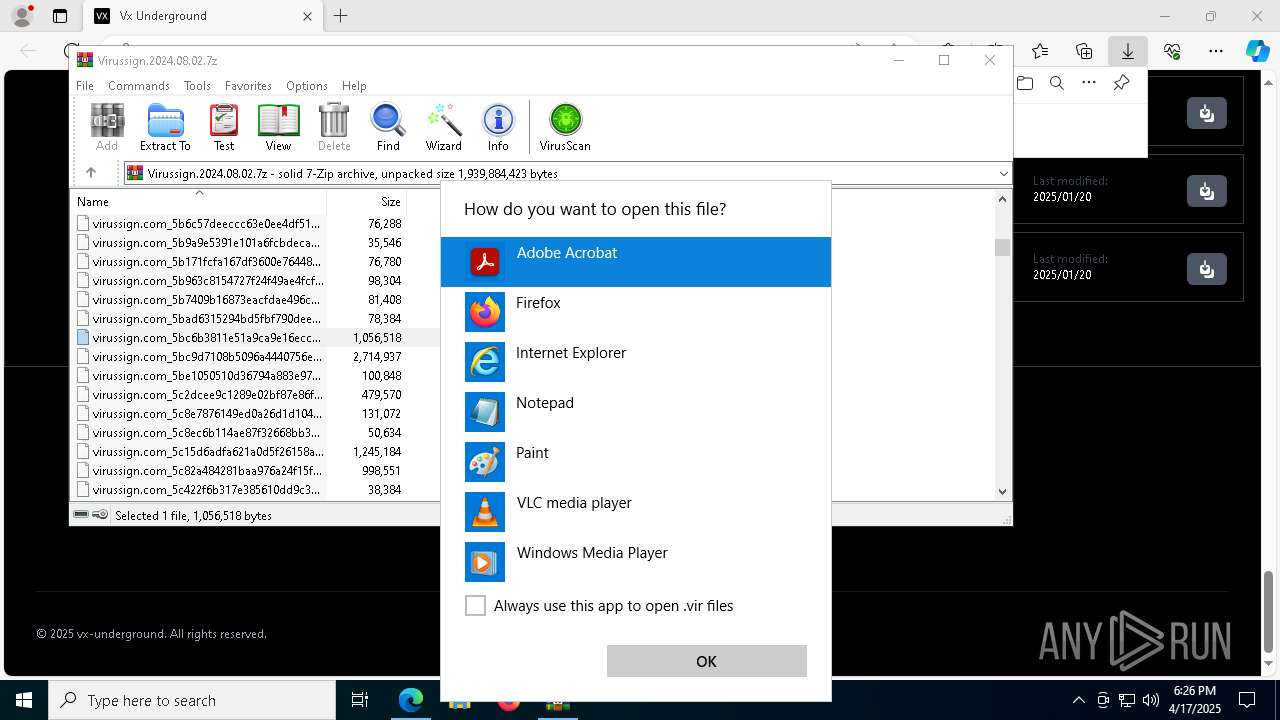Open Edge profile avatar icon
This screenshot has height=720, width=1280.
point(21,16)
